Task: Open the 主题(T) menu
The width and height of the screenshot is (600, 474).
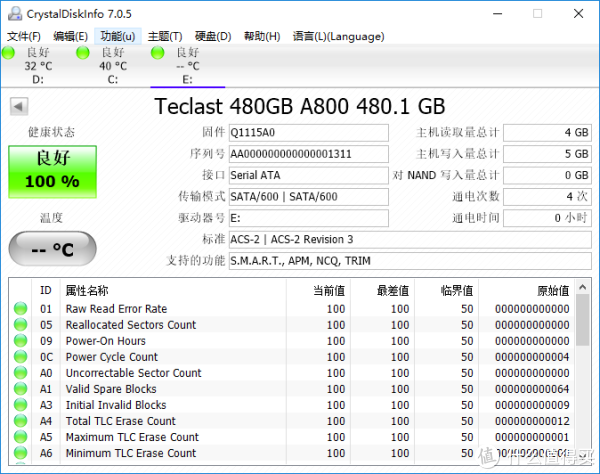Action: point(165,36)
